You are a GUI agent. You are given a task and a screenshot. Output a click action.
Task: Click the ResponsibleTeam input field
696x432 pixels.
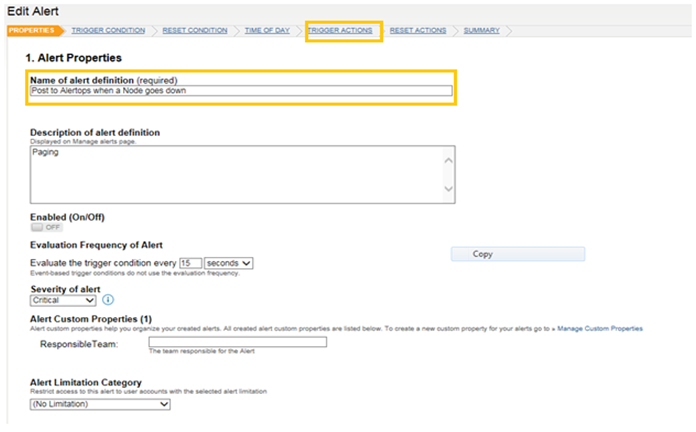pyautogui.click(x=237, y=342)
